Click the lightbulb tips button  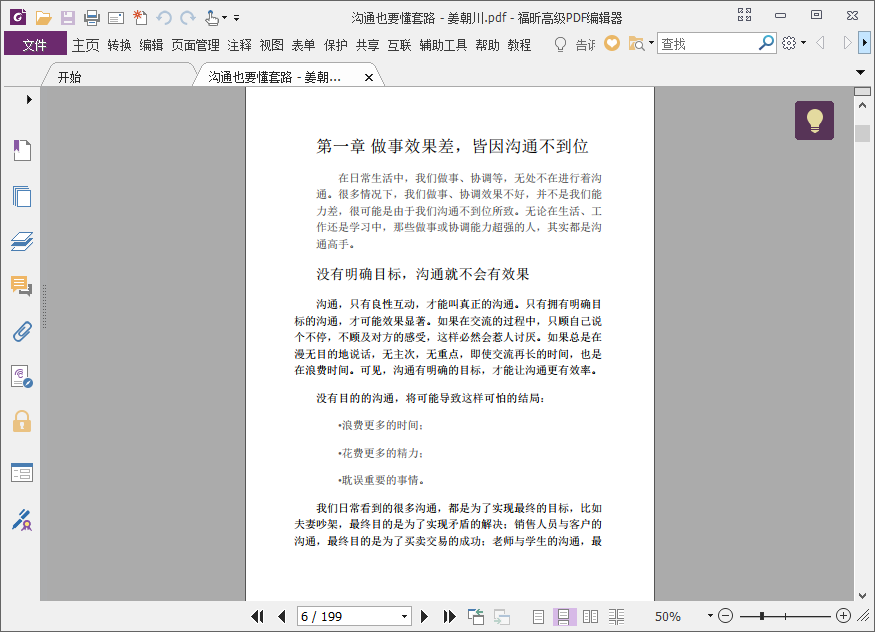814,120
